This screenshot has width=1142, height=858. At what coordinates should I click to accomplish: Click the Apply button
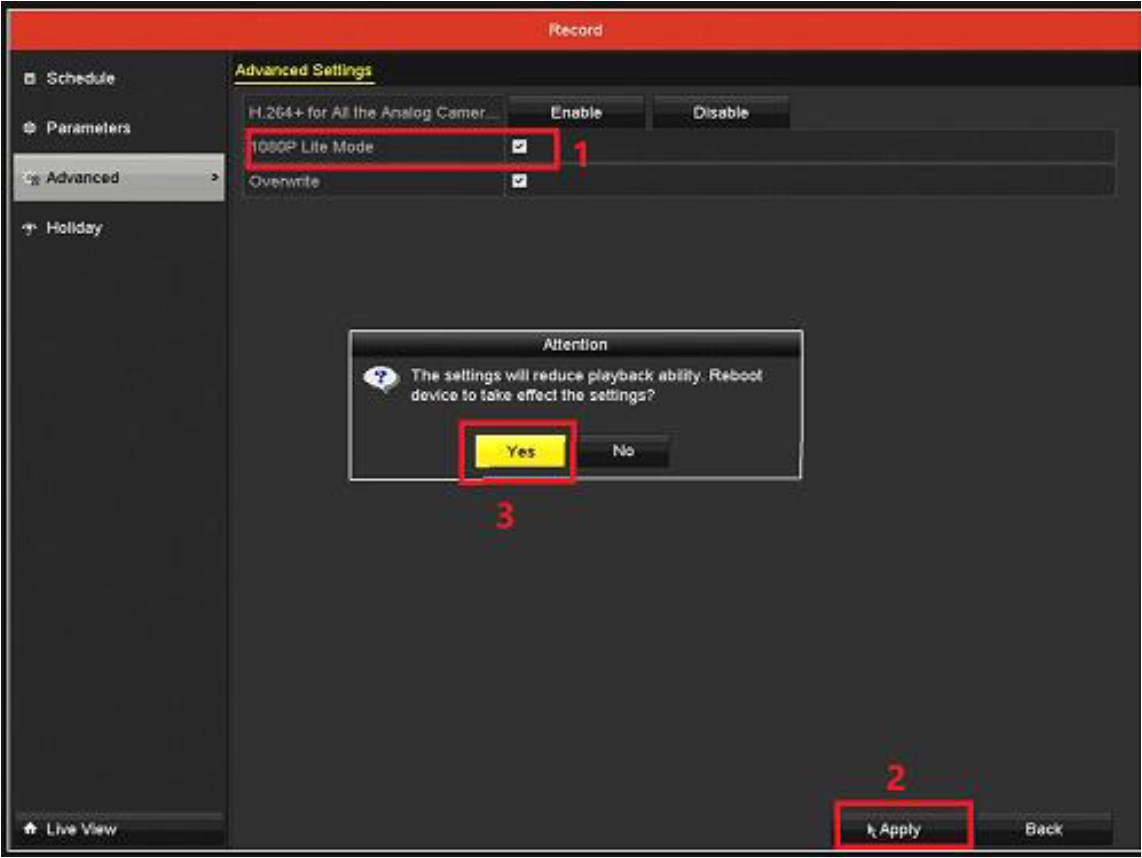[899, 830]
